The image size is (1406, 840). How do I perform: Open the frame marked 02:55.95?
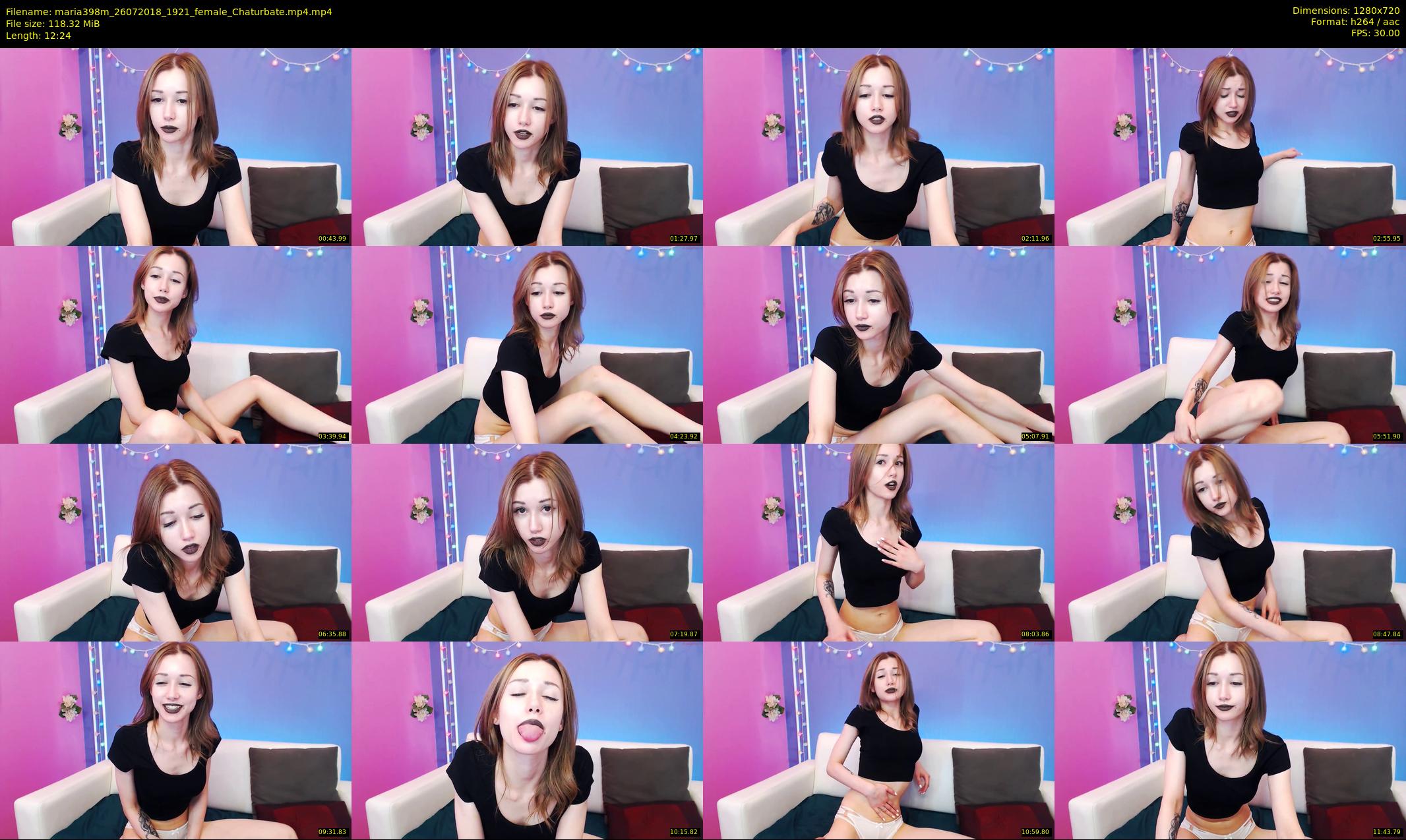1230,146
